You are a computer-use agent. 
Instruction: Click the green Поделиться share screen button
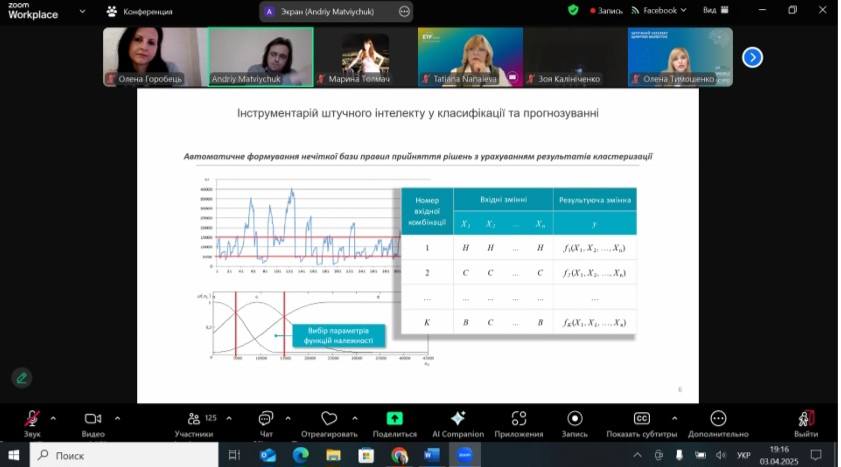pyautogui.click(x=394, y=418)
